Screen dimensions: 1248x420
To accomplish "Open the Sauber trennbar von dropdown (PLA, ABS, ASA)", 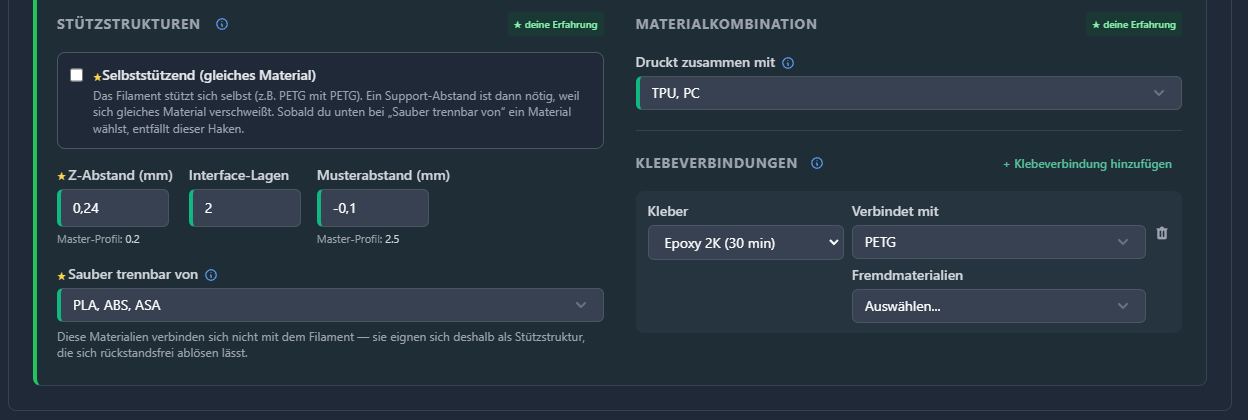I will (331, 305).
